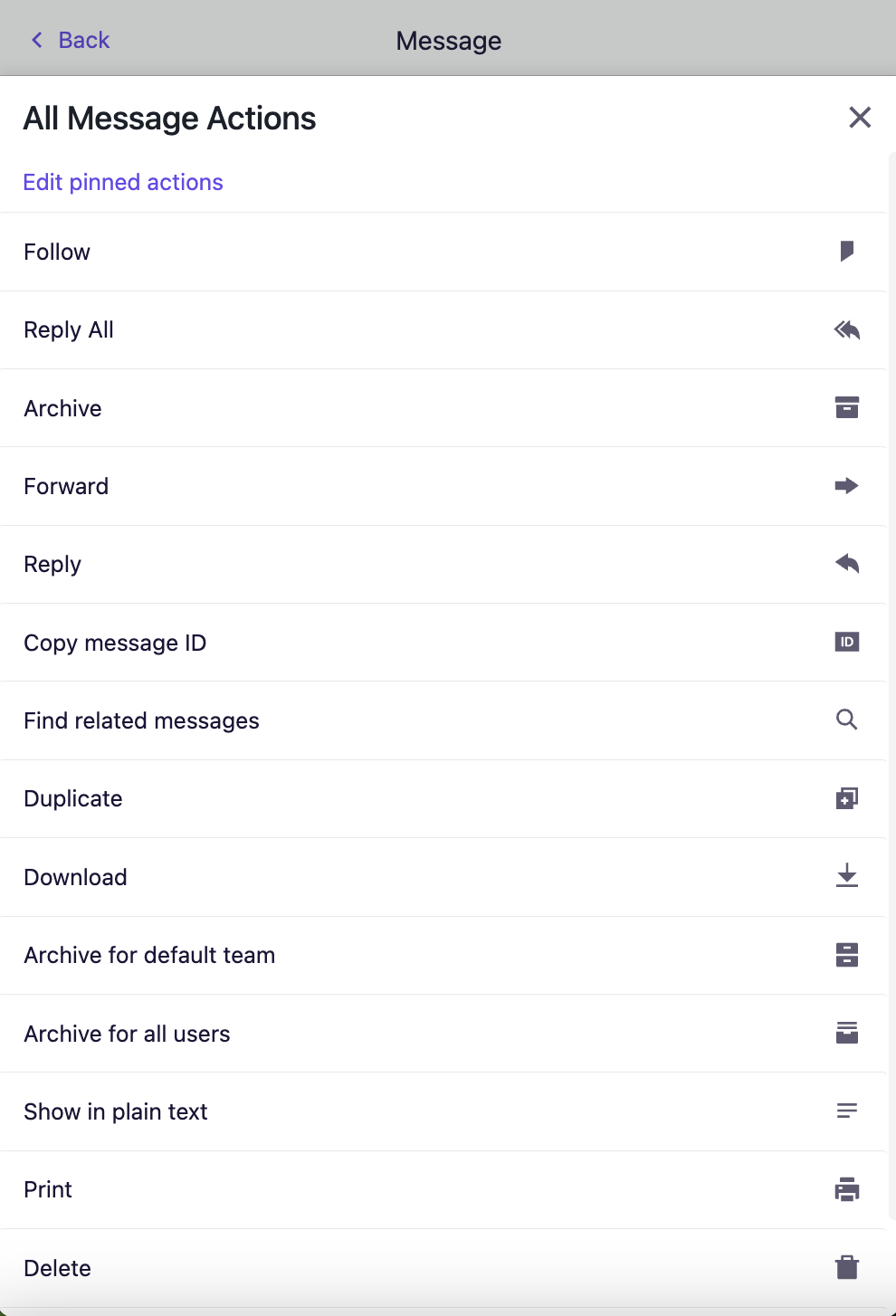Go Back to the message

[x=71, y=40]
